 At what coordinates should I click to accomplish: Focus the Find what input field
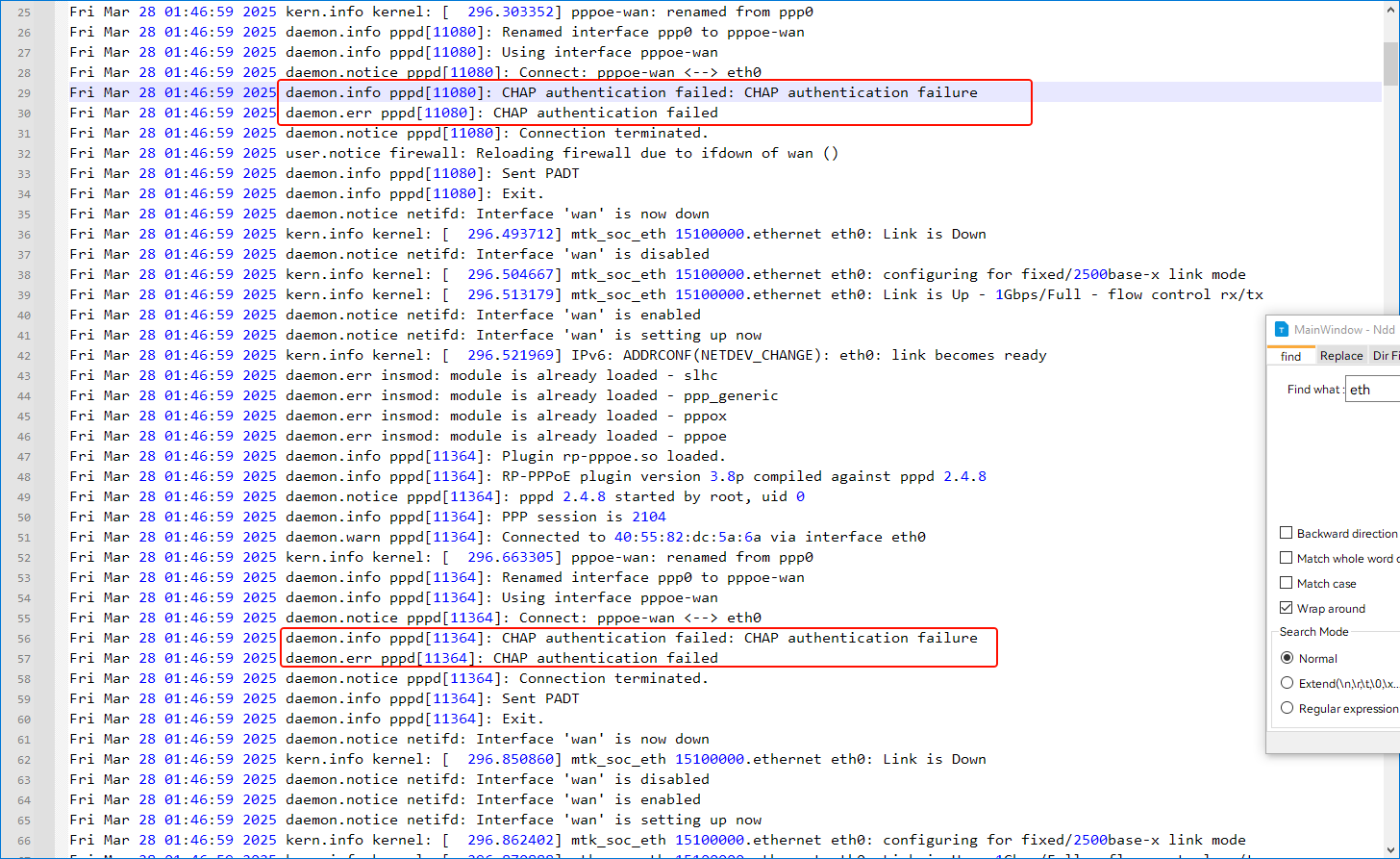click(x=1372, y=390)
